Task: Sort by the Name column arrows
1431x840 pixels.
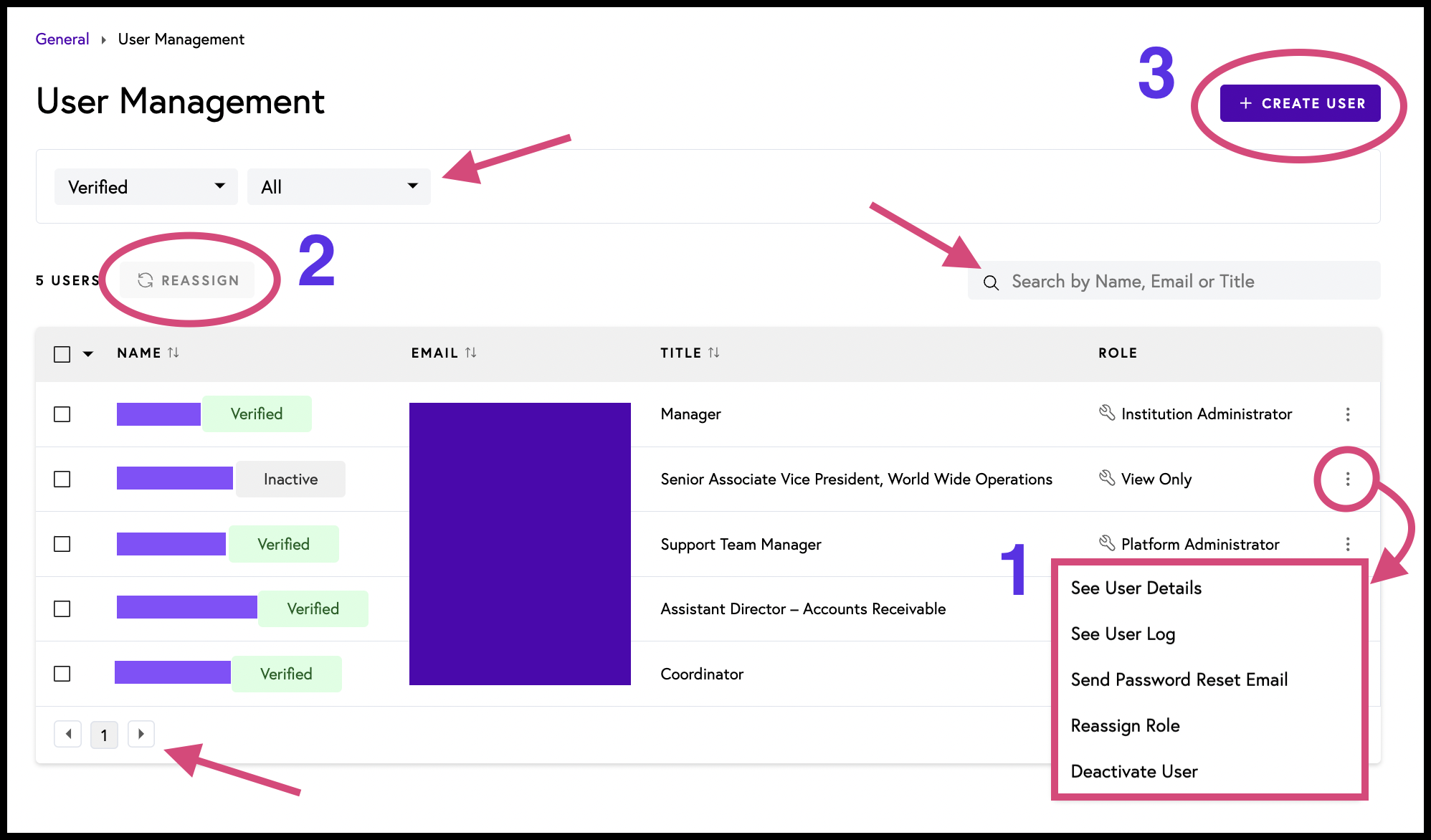Action: [x=173, y=353]
